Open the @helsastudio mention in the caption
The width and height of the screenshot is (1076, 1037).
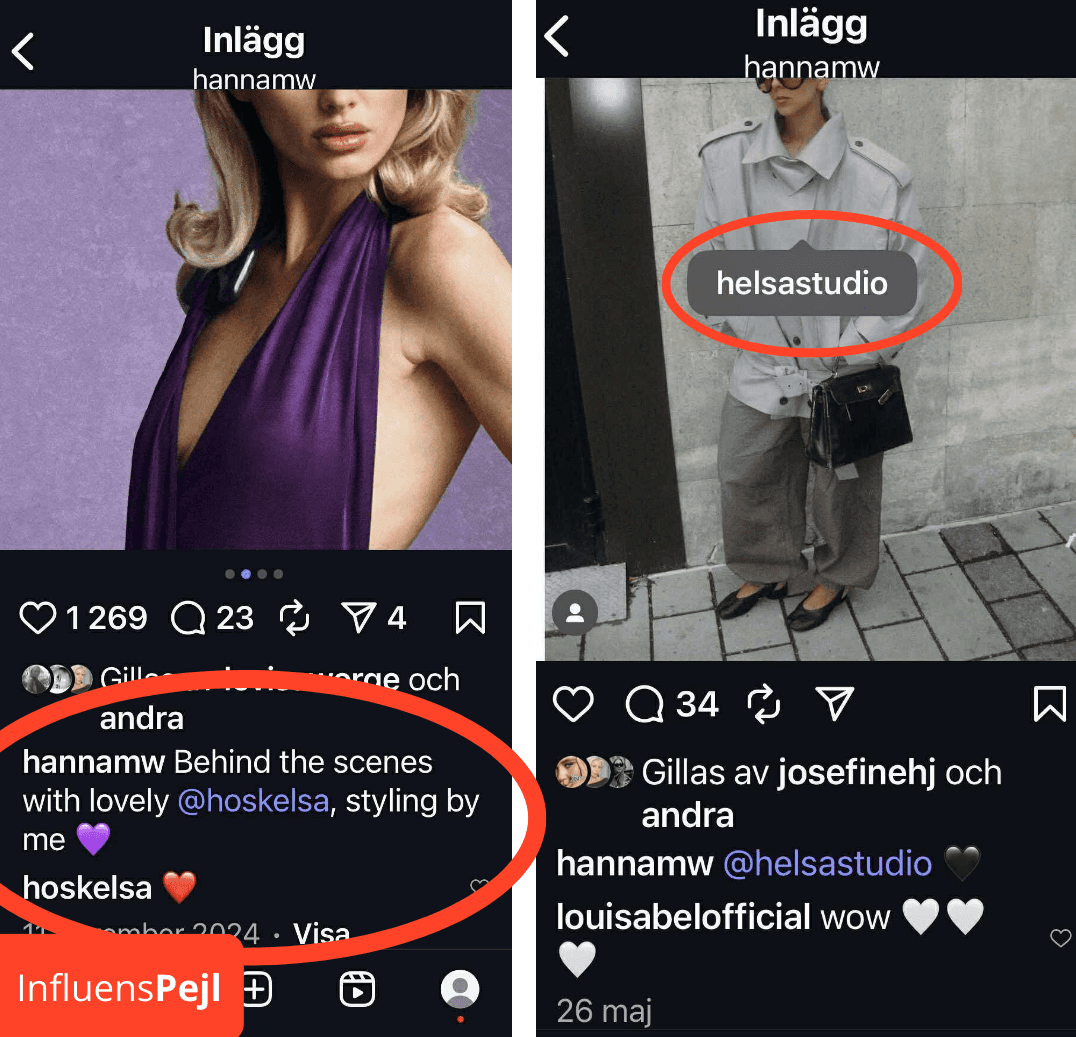pos(828,863)
